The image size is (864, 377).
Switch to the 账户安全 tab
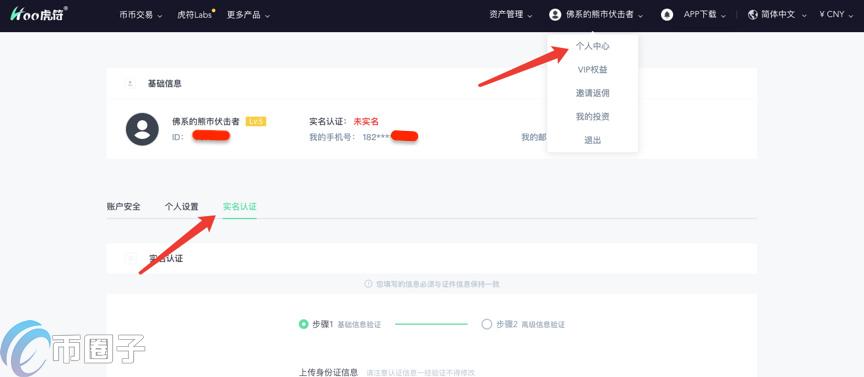tap(123, 207)
